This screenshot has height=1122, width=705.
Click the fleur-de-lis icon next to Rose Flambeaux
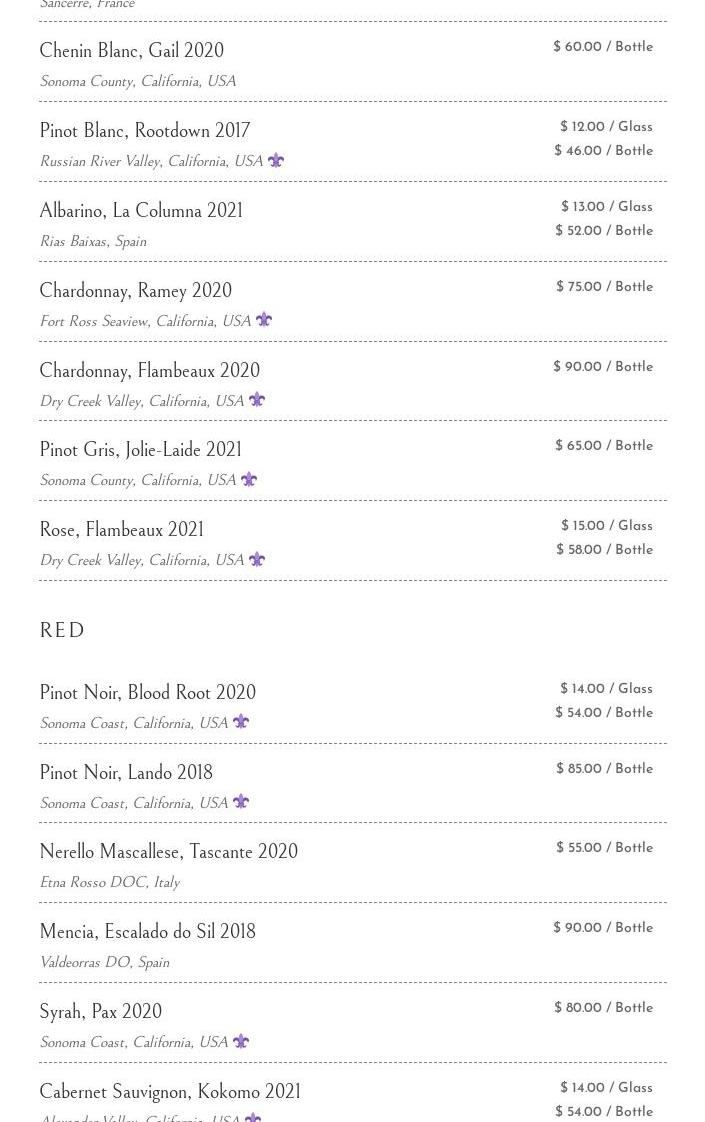tap(257, 560)
